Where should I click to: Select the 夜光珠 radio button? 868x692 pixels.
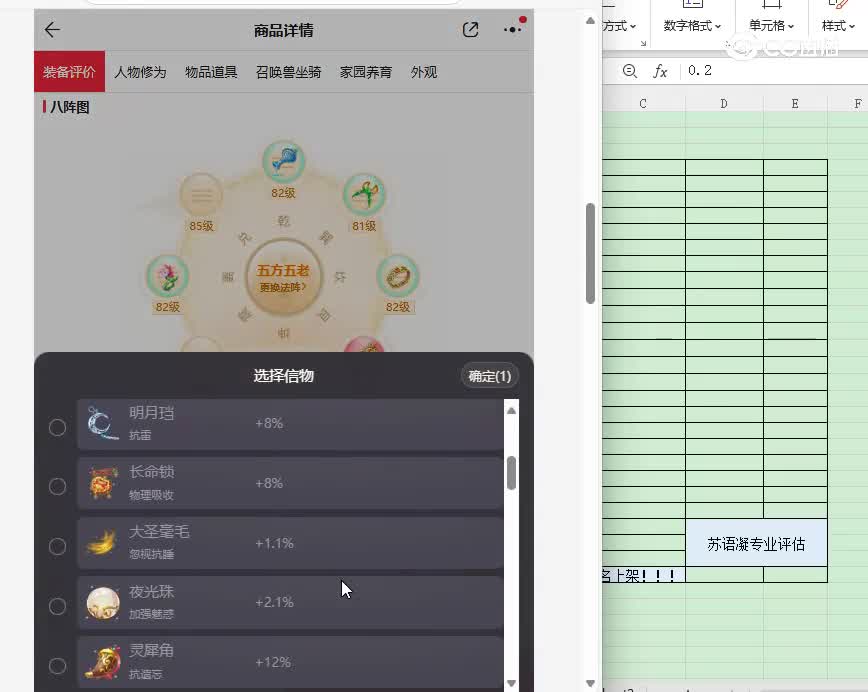[x=57, y=606]
